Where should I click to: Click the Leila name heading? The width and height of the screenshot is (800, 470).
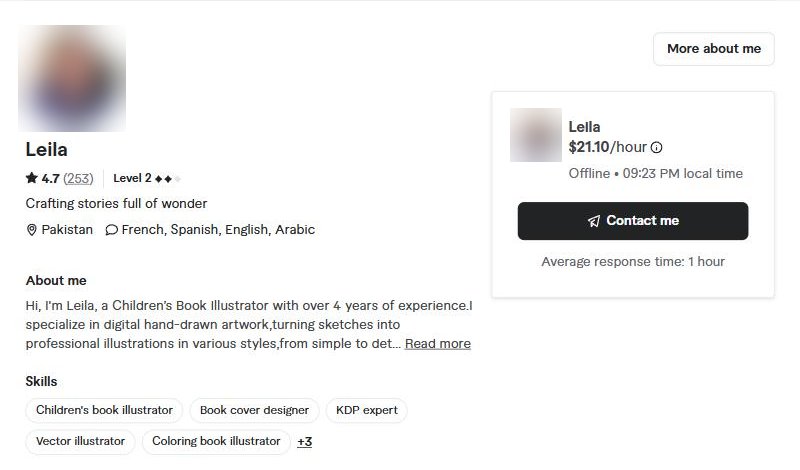point(46,150)
